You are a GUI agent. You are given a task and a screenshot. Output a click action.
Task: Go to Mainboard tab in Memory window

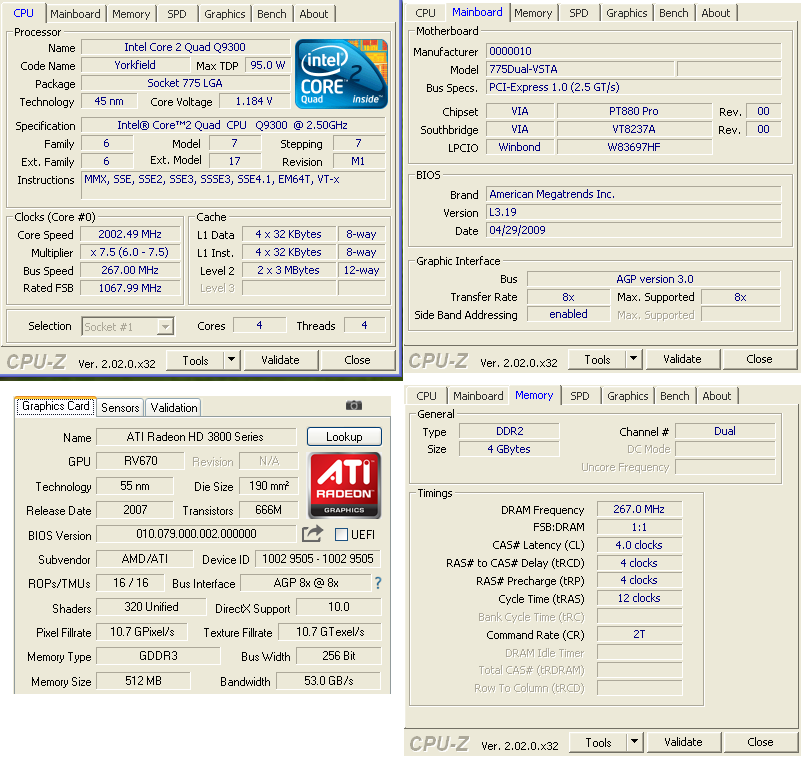point(478,396)
